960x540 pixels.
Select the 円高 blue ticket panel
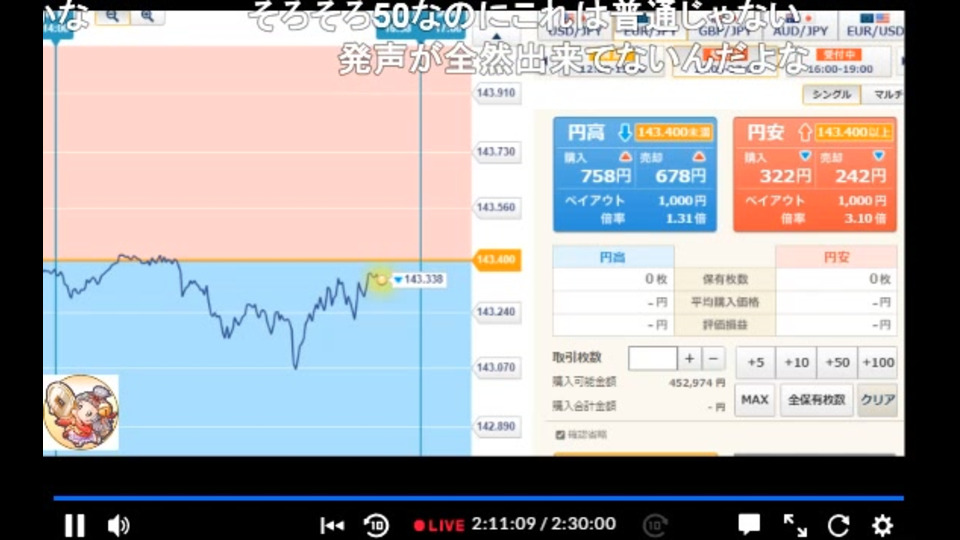[x=635, y=174]
